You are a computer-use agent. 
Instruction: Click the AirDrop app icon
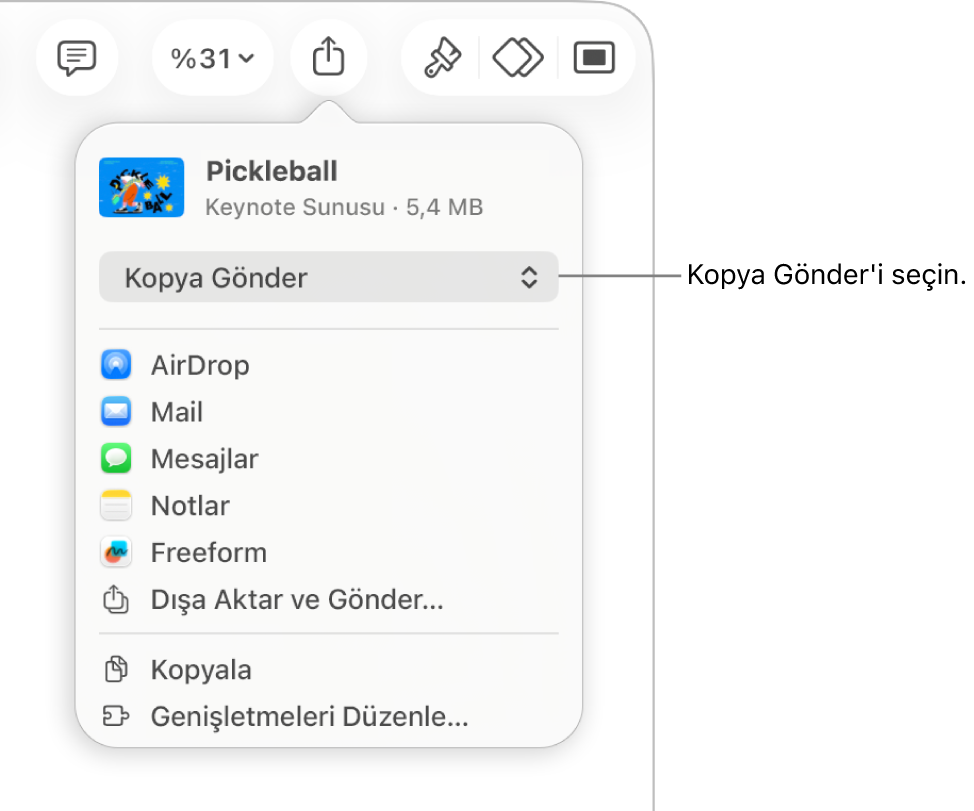(116, 365)
